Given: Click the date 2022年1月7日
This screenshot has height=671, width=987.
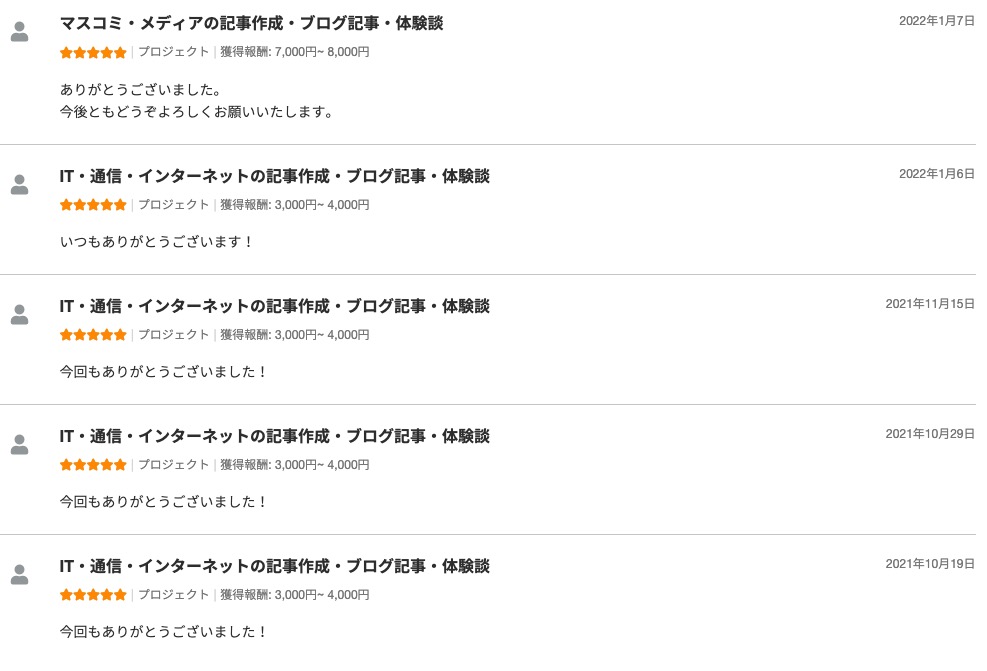Looking at the screenshot, I should point(936,21).
